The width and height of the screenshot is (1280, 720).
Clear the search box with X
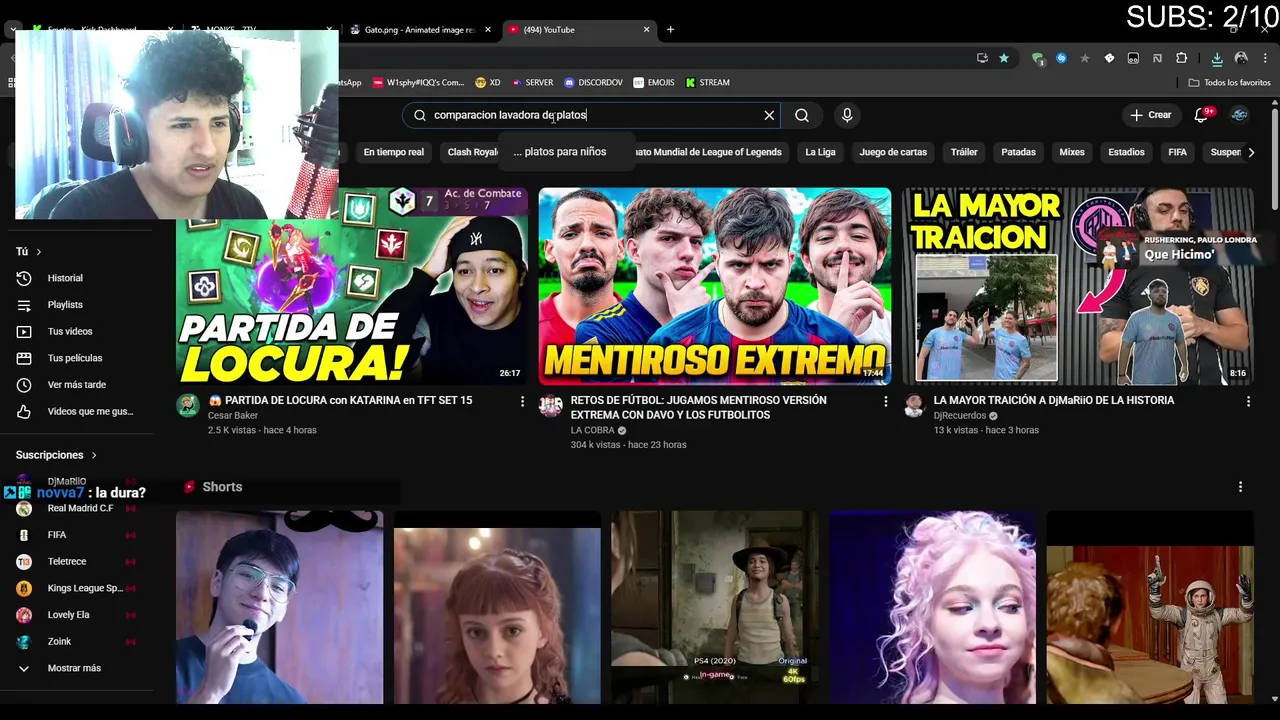(x=769, y=115)
